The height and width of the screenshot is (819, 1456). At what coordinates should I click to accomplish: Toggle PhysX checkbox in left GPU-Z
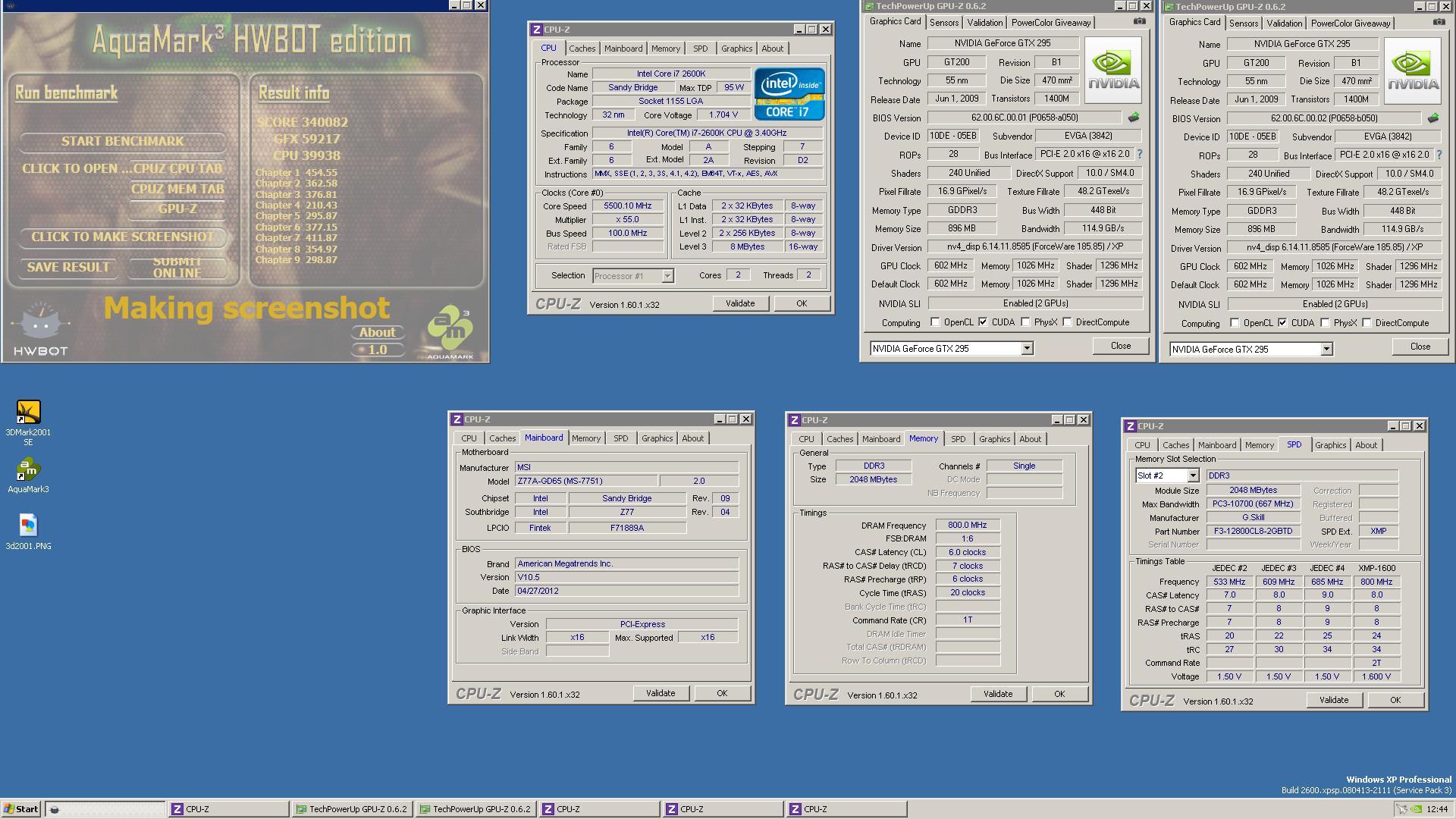pyautogui.click(x=1025, y=322)
